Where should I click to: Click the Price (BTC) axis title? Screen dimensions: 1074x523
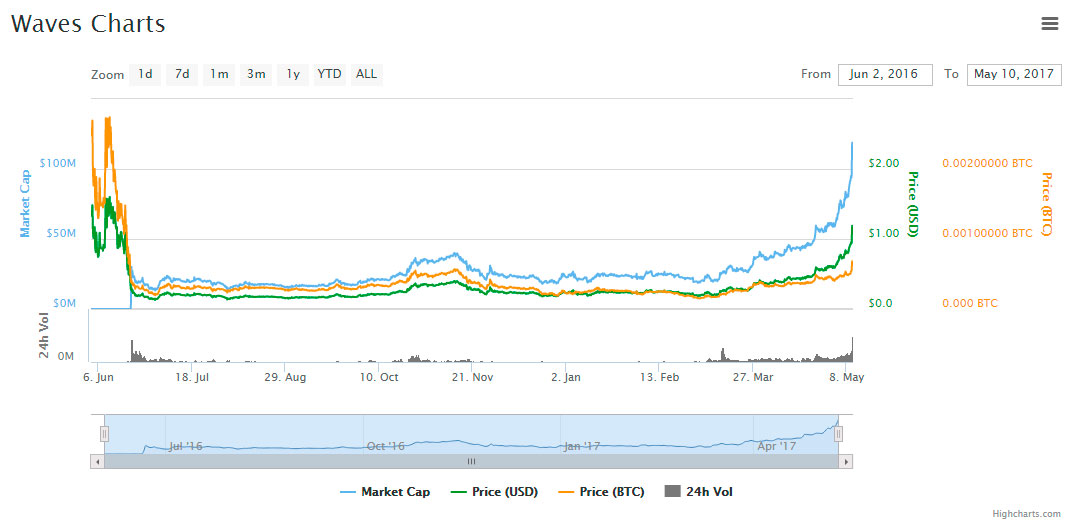click(1046, 204)
